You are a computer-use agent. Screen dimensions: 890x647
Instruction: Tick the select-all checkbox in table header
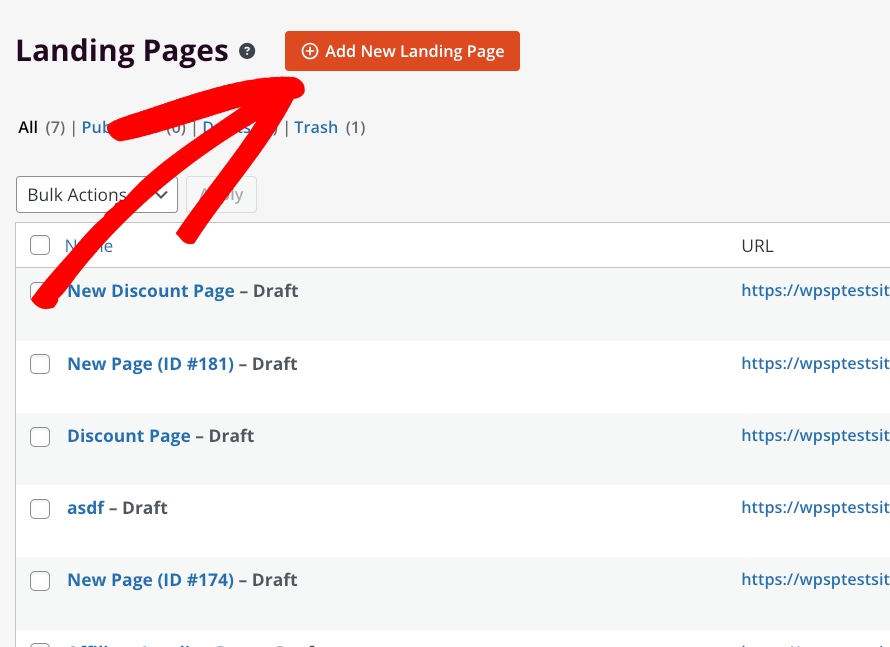(x=40, y=245)
